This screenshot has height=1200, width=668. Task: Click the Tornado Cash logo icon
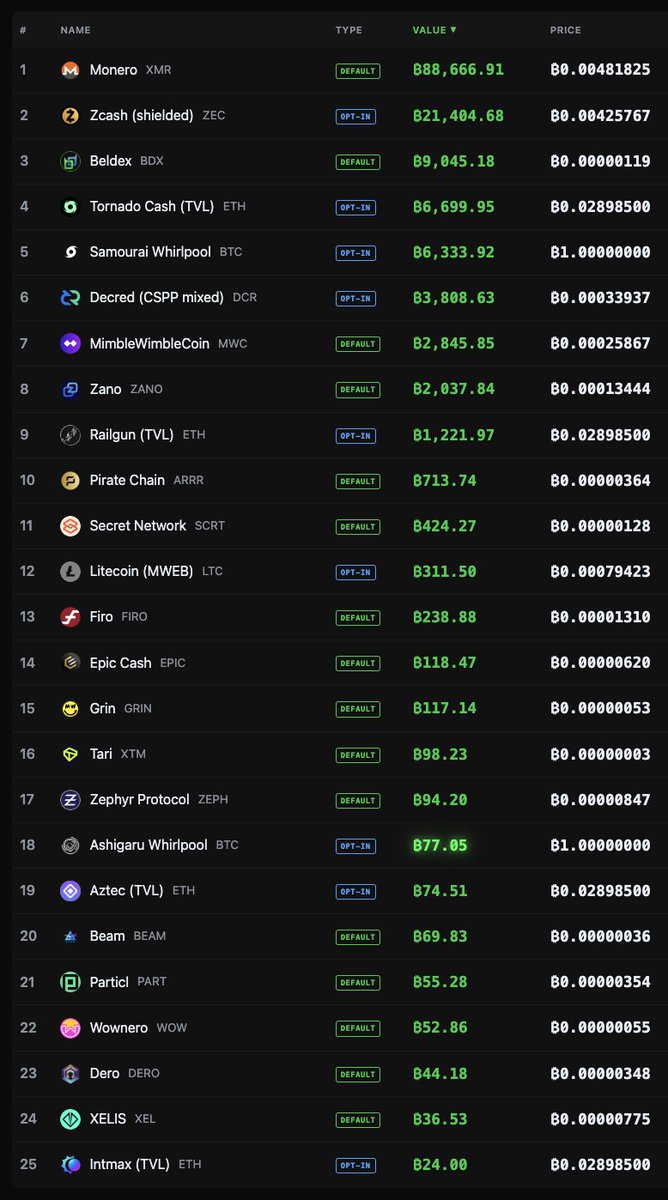[70, 207]
